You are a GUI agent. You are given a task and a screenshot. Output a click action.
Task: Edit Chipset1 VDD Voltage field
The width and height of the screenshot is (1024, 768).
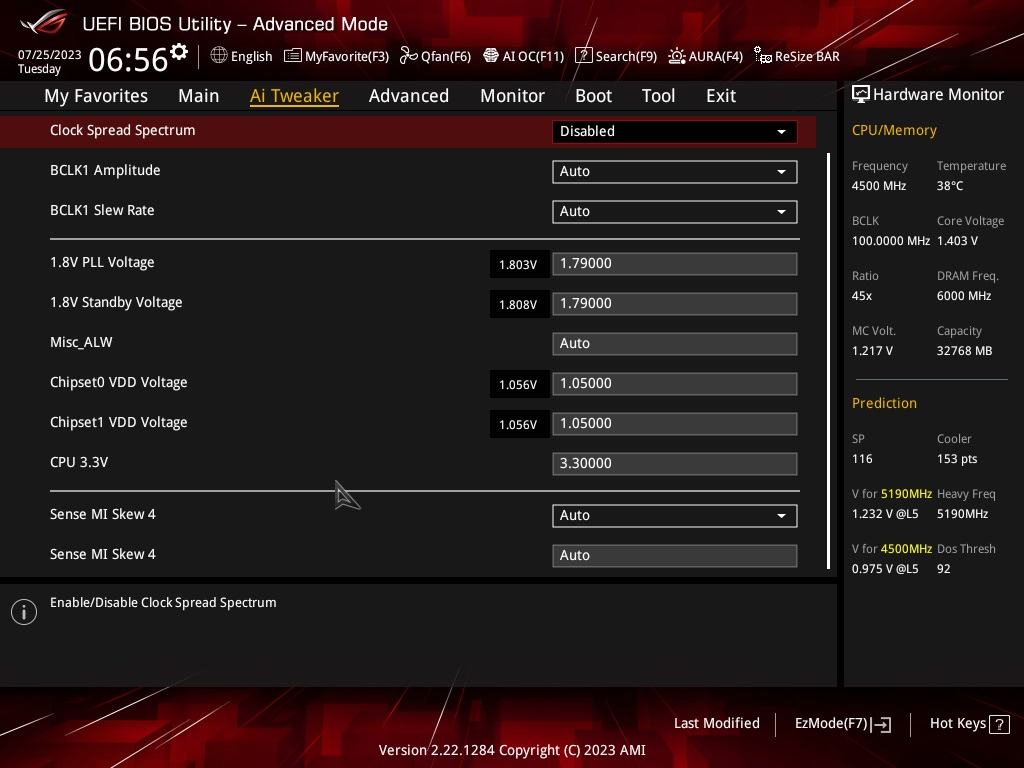coord(675,424)
